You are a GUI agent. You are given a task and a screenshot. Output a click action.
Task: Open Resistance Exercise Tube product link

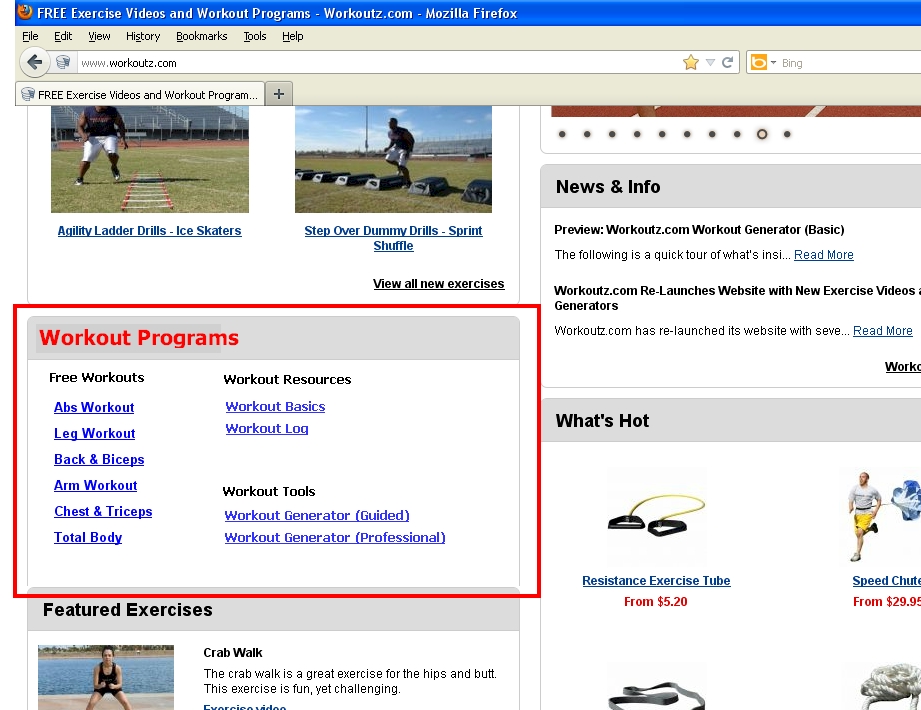coord(656,581)
